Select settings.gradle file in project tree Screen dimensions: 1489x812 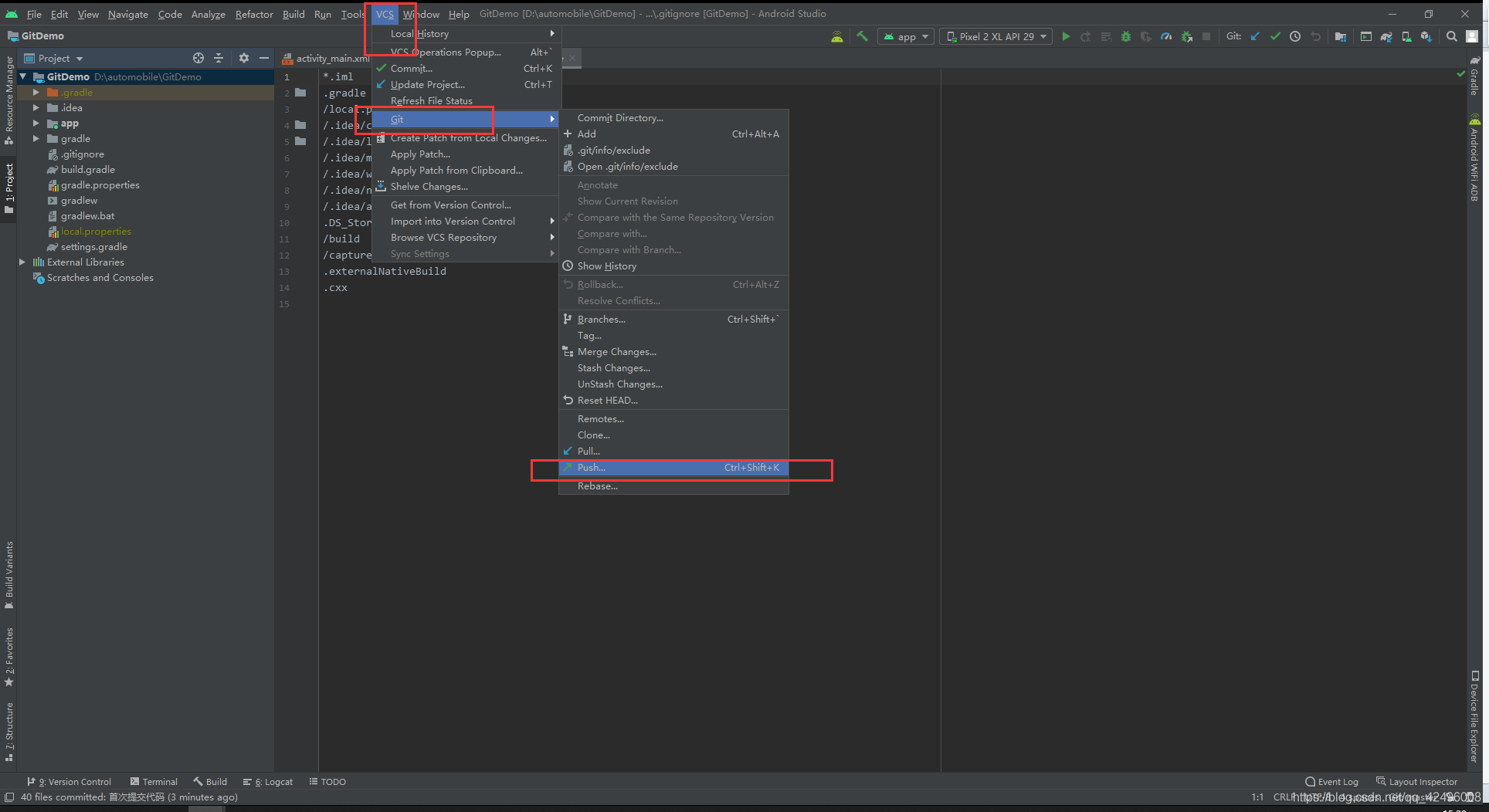coord(87,247)
